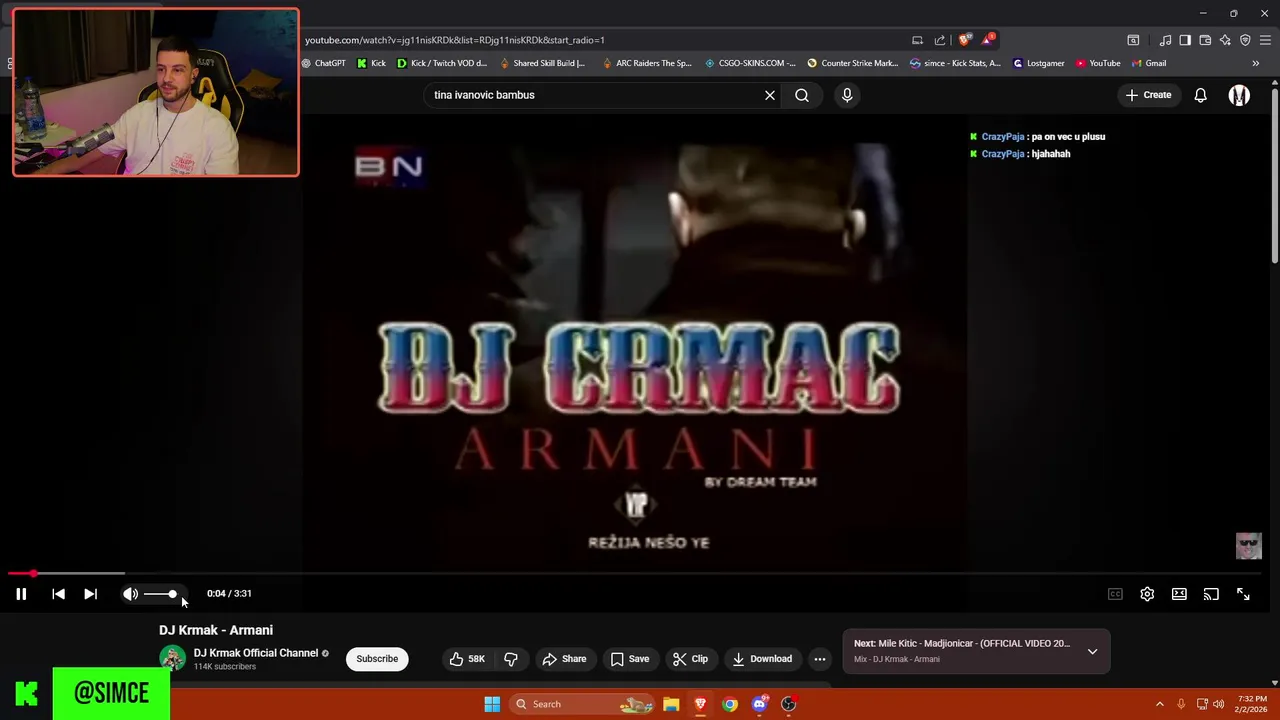Open ChatGPT bookmark

[x=323, y=63]
